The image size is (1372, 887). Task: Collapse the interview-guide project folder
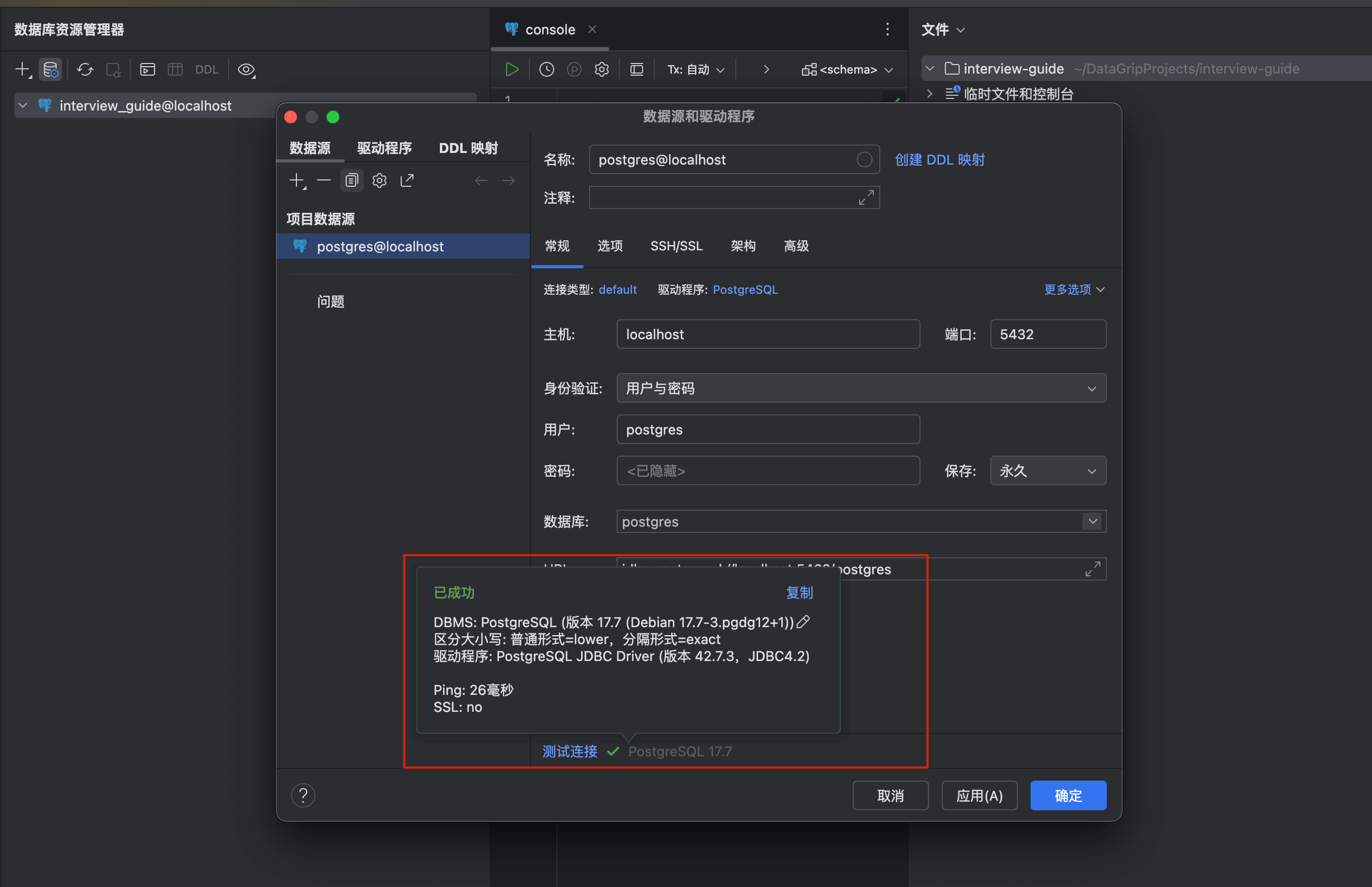click(x=929, y=69)
